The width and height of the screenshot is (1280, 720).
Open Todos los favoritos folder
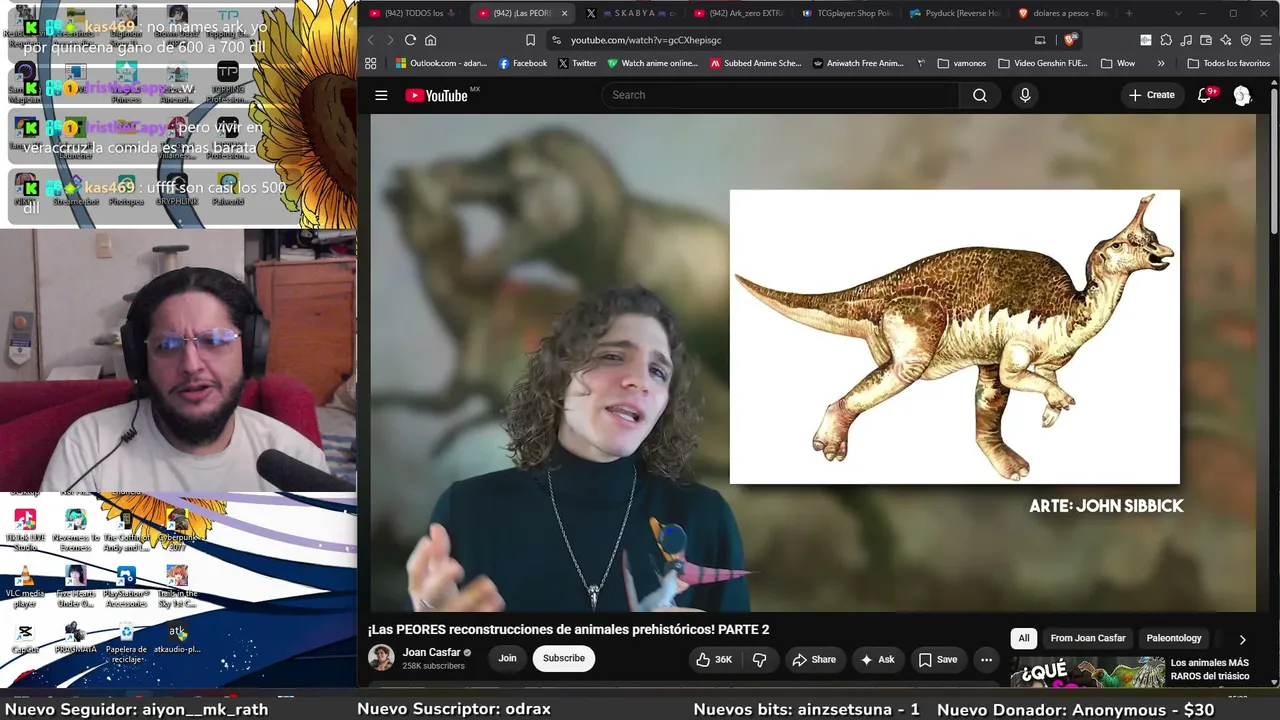tap(1228, 63)
